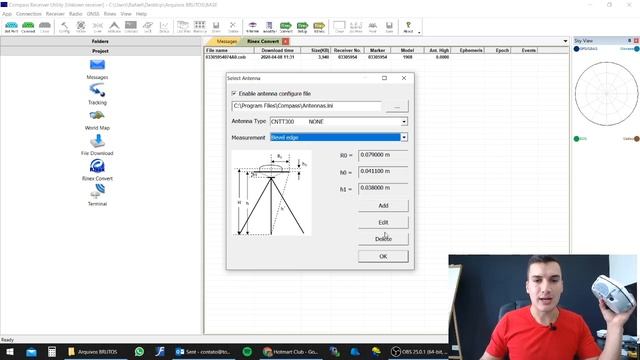Click the greyed Close connection icon

[x=44, y=27]
